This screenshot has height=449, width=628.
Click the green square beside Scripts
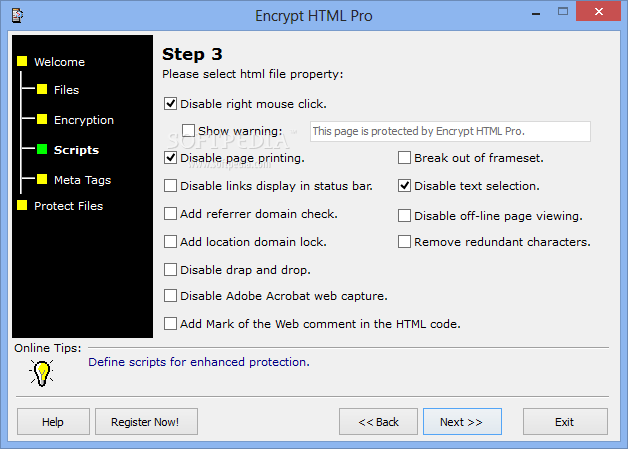[x=42, y=149]
